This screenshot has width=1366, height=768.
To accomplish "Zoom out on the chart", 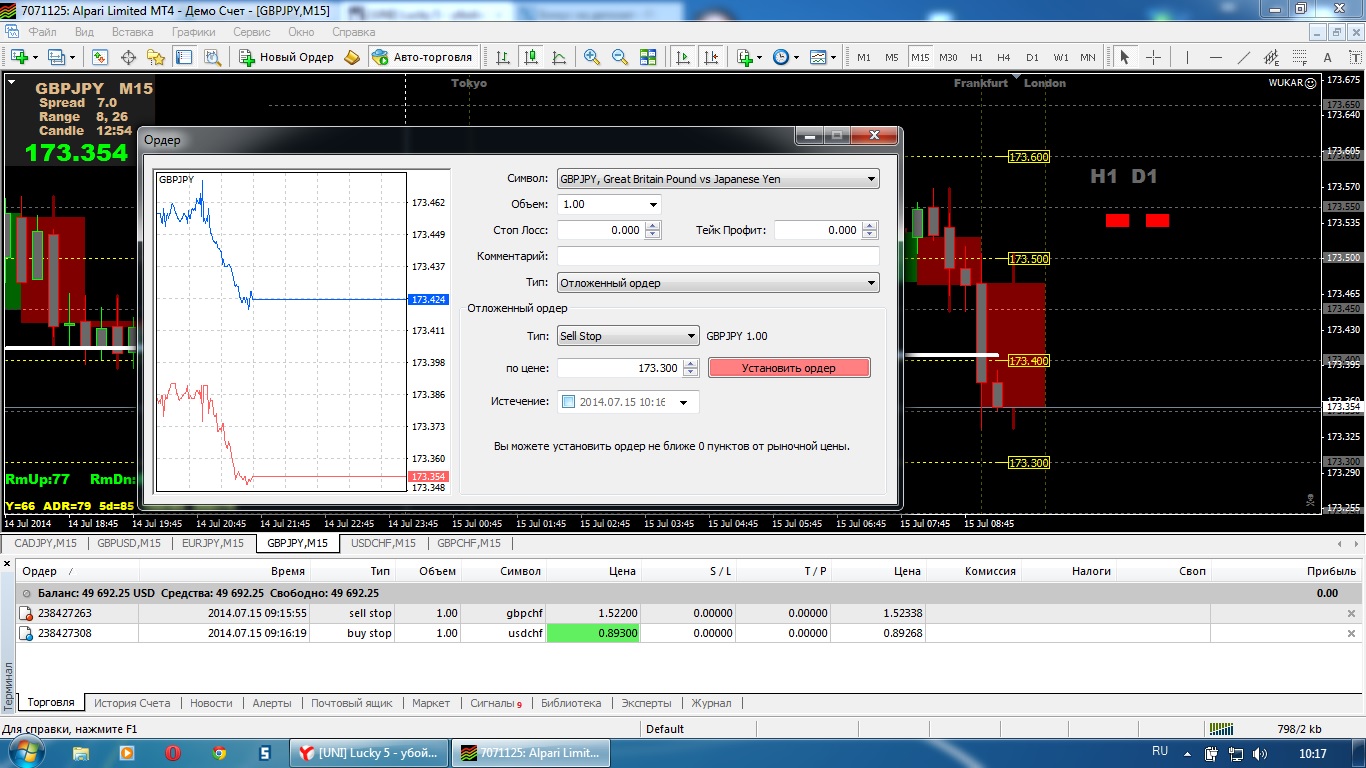I will 620,57.
